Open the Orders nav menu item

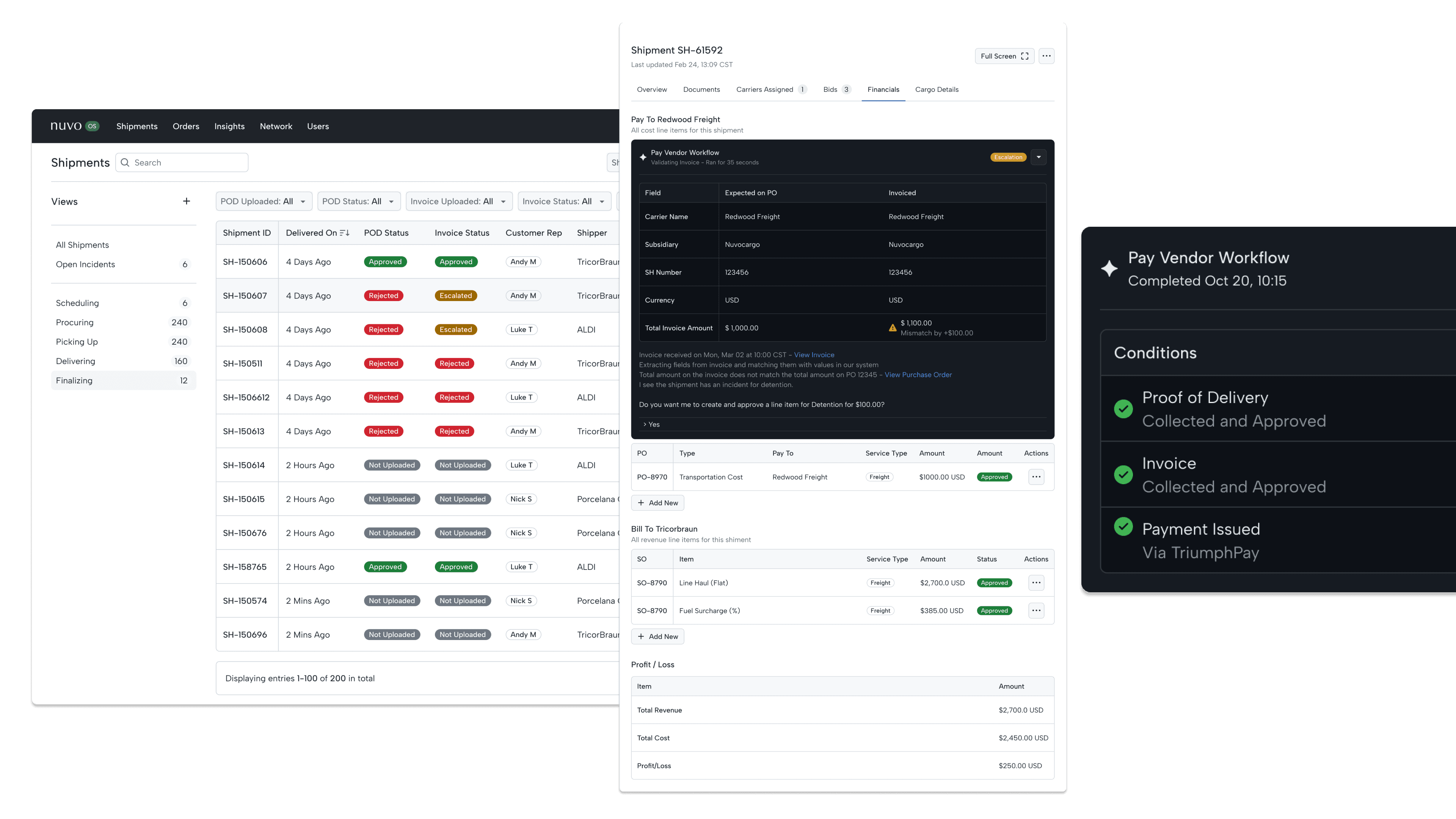click(186, 126)
